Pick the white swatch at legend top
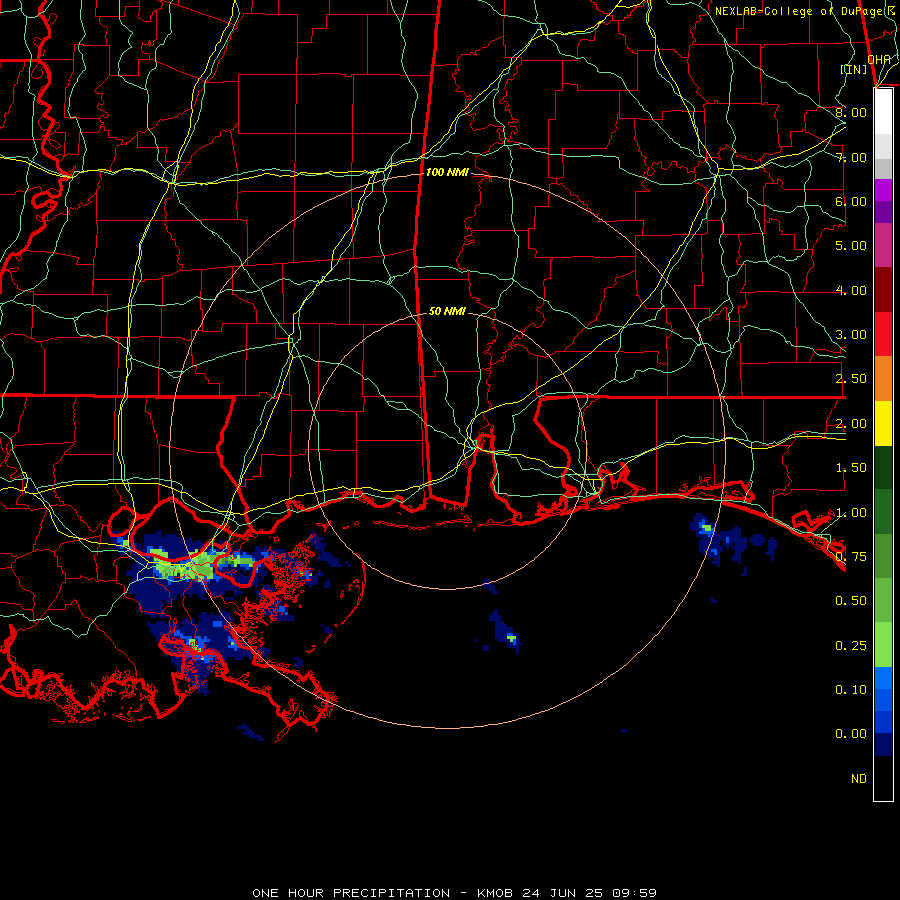900x900 pixels. click(883, 112)
